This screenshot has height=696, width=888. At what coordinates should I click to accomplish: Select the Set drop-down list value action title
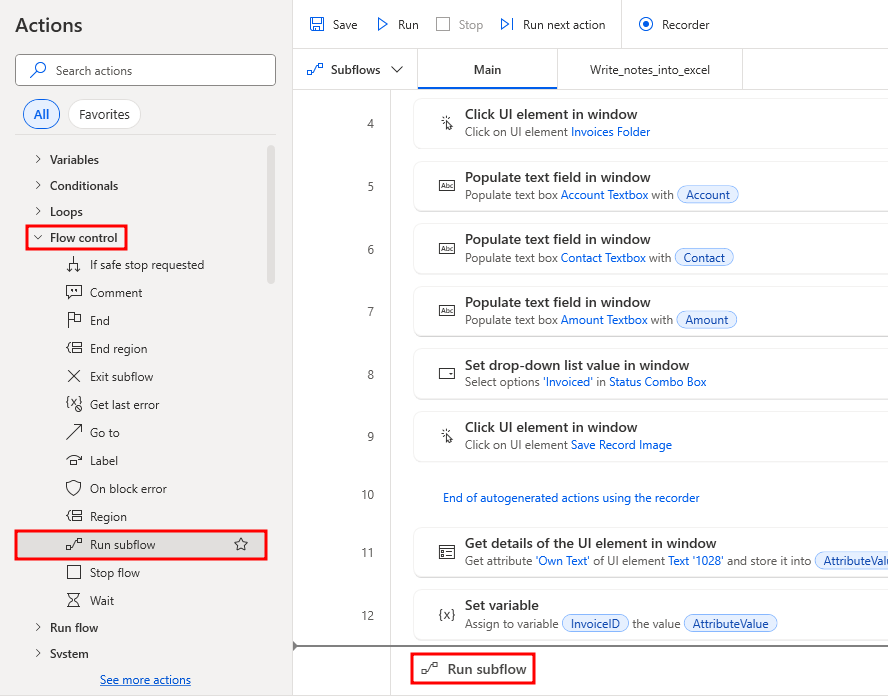coord(577,365)
